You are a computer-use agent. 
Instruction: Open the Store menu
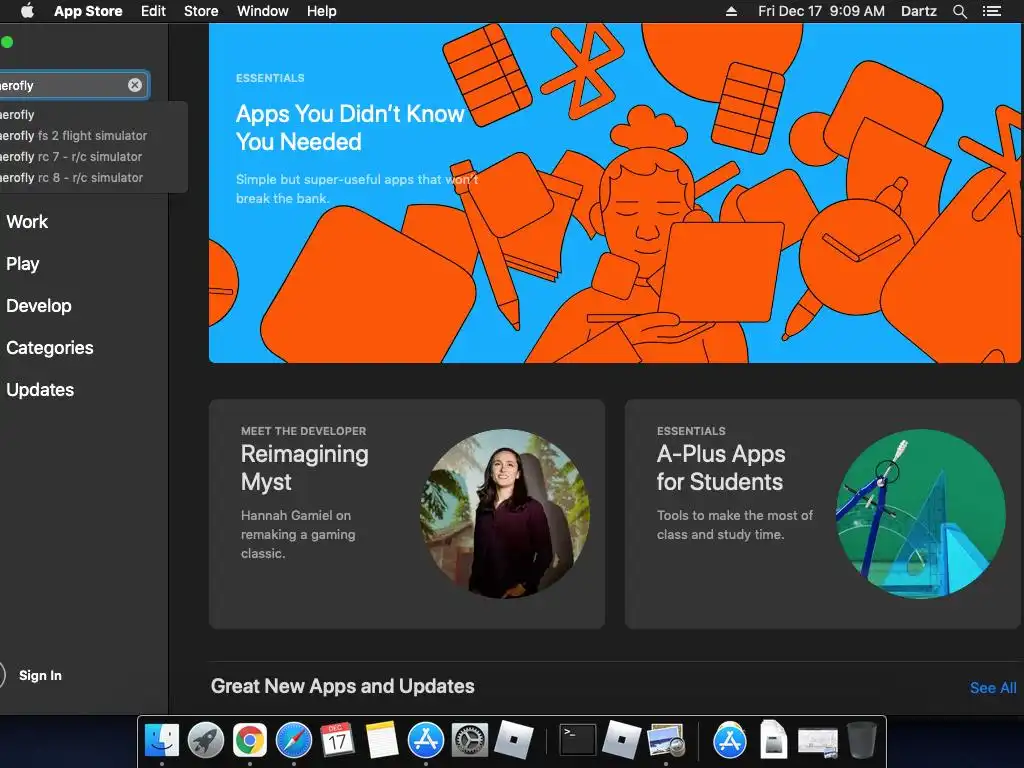201,11
